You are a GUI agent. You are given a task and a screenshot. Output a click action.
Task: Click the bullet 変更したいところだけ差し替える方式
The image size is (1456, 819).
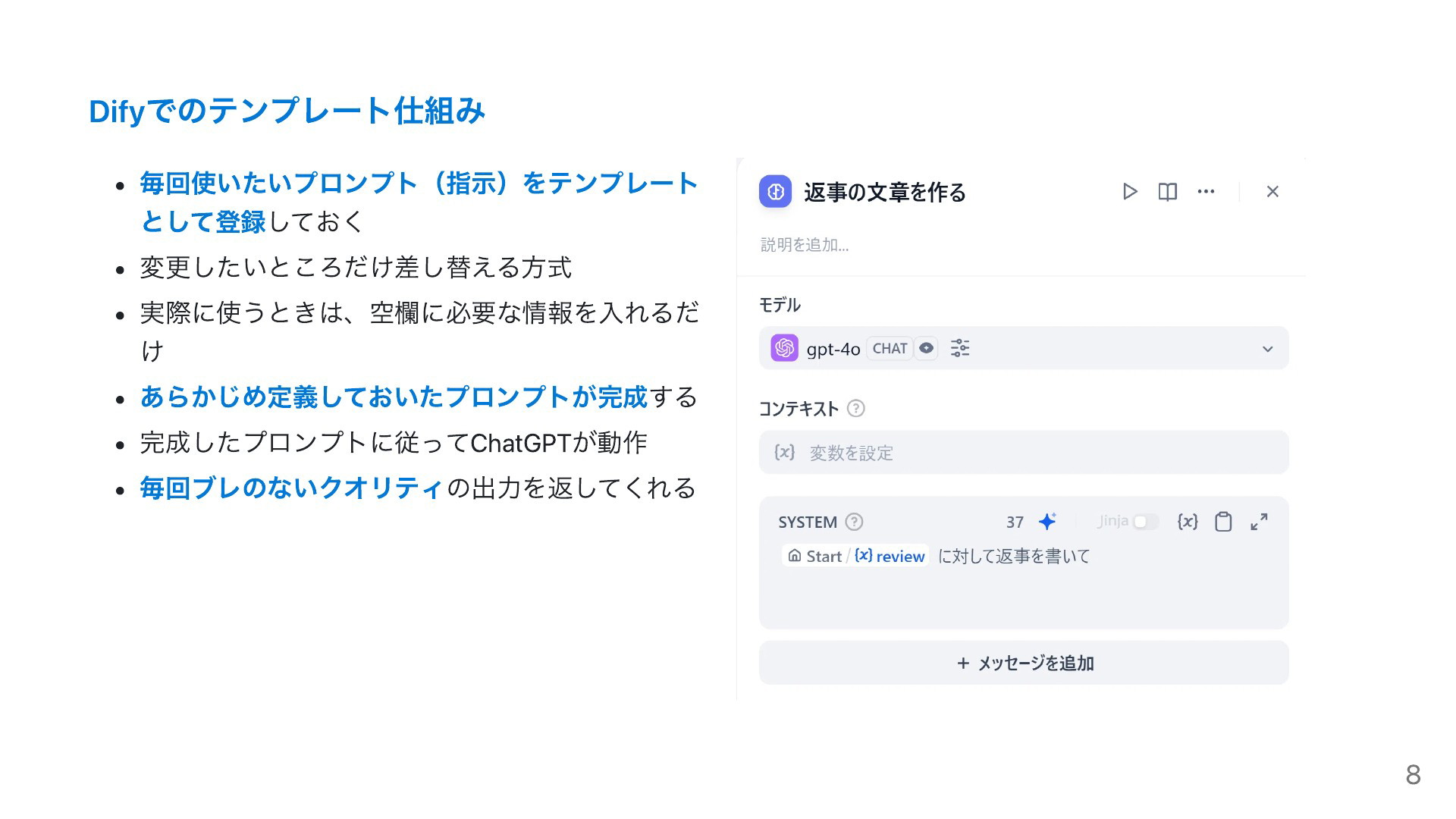[356, 267]
